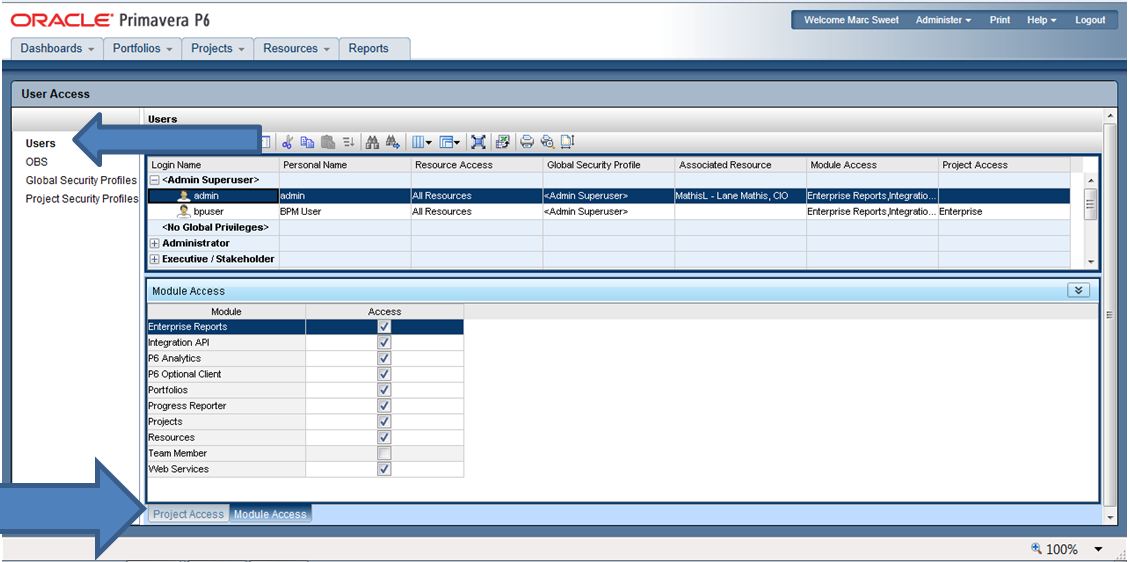Uncheck Progress Reporter access checkbox
Image resolution: width=1130 pixels, height=562 pixels.
(x=384, y=406)
